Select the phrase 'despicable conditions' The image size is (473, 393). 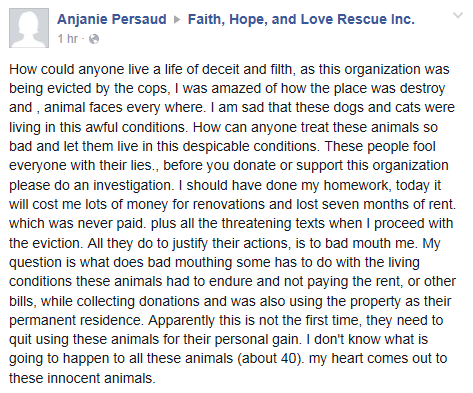[251, 147]
